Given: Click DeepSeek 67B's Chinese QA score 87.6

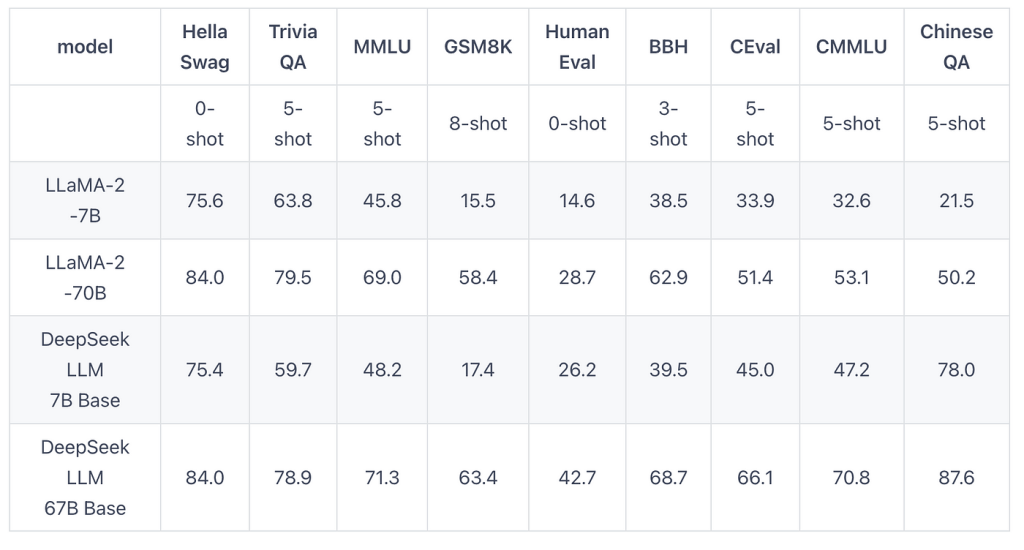Looking at the screenshot, I should point(957,478).
